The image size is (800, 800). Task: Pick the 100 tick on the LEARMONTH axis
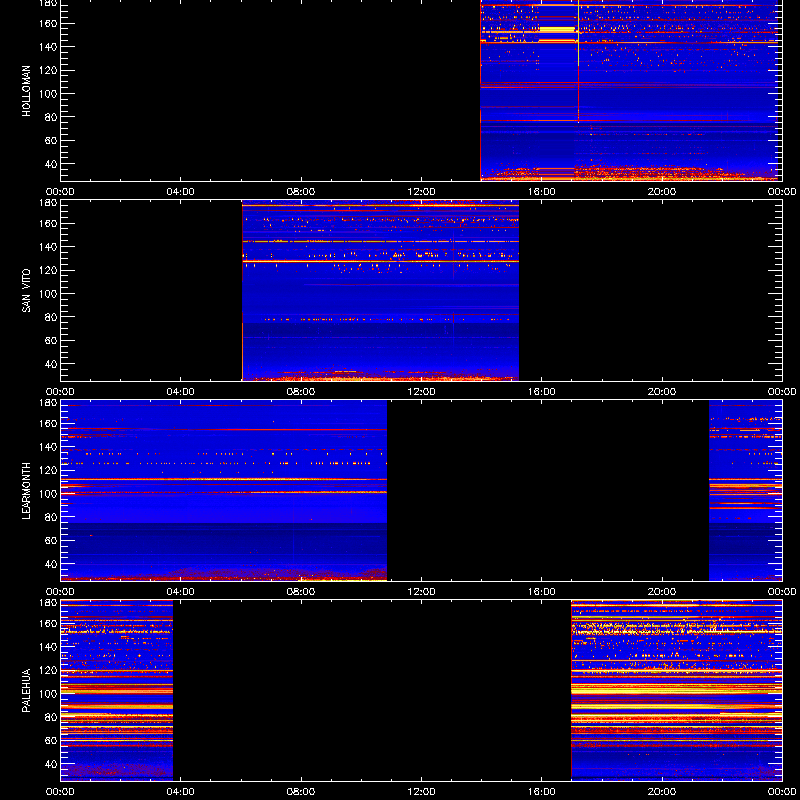click(49, 494)
